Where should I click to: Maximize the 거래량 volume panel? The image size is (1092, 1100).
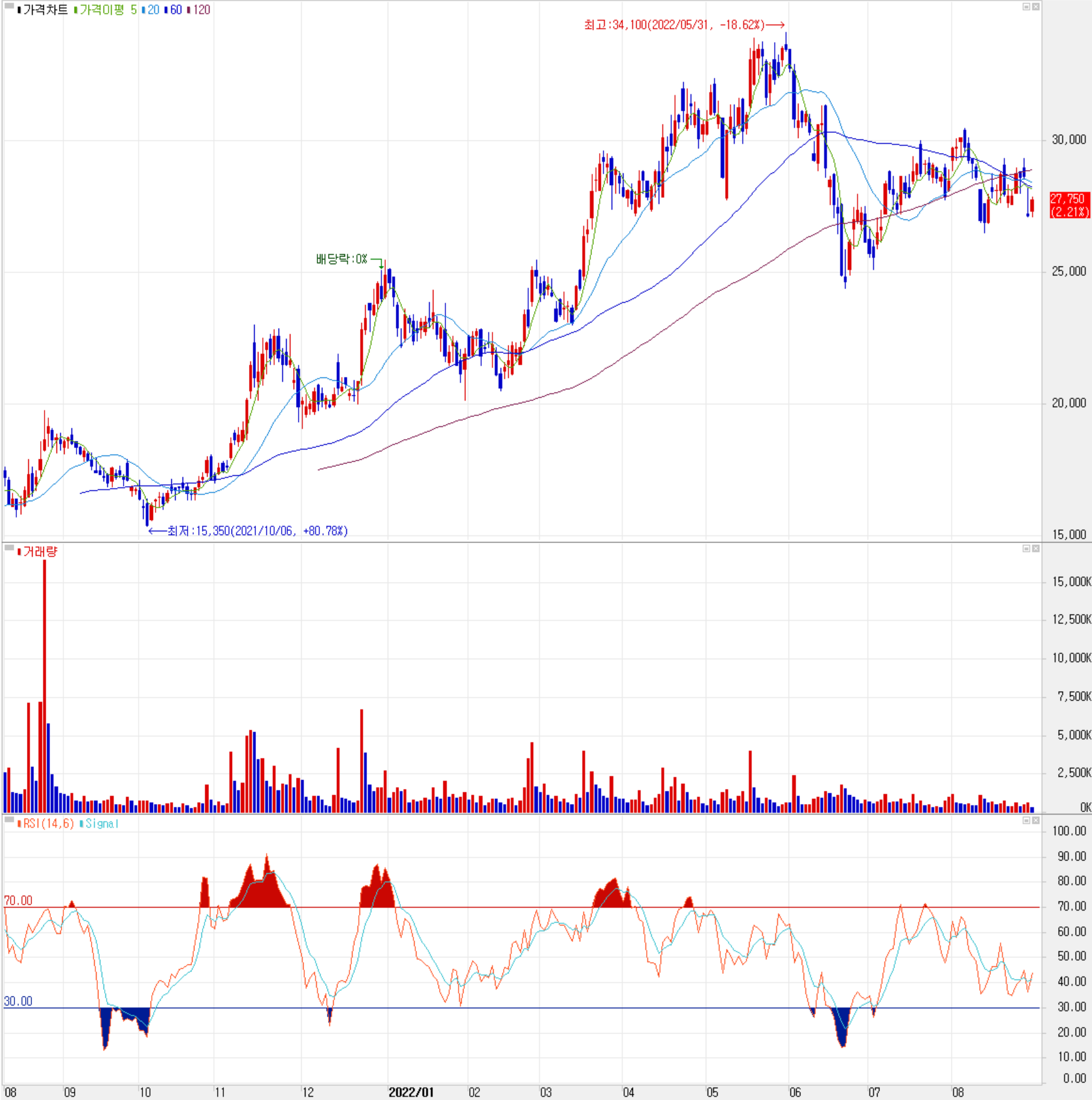1027,549
